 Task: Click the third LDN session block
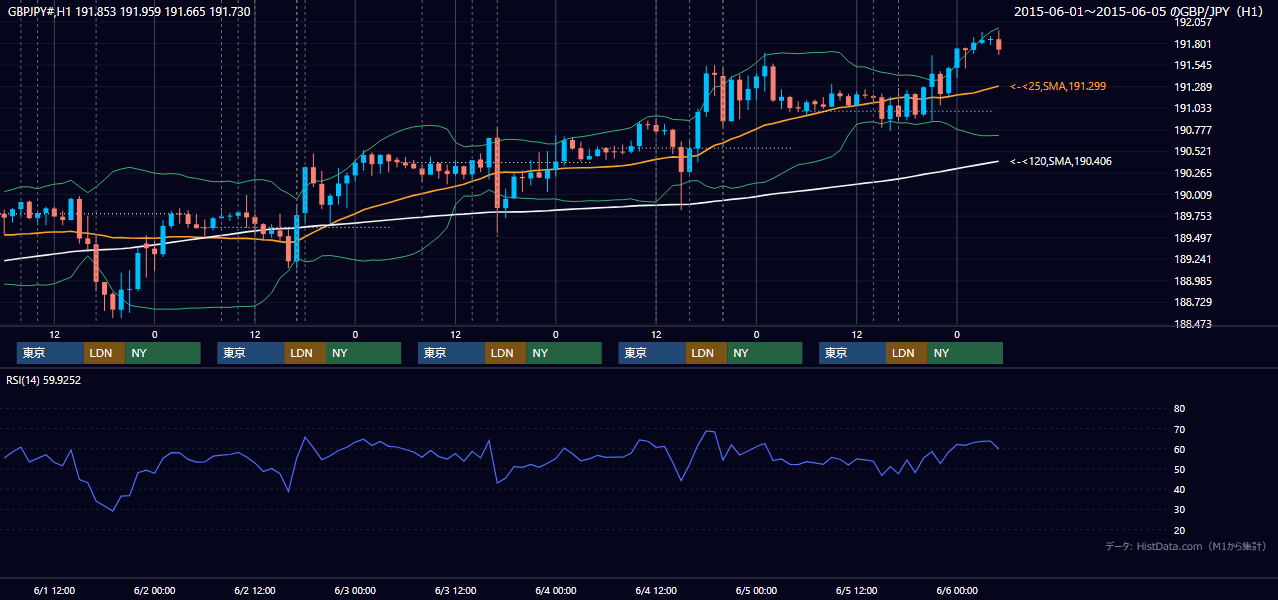tap(505, 353)
